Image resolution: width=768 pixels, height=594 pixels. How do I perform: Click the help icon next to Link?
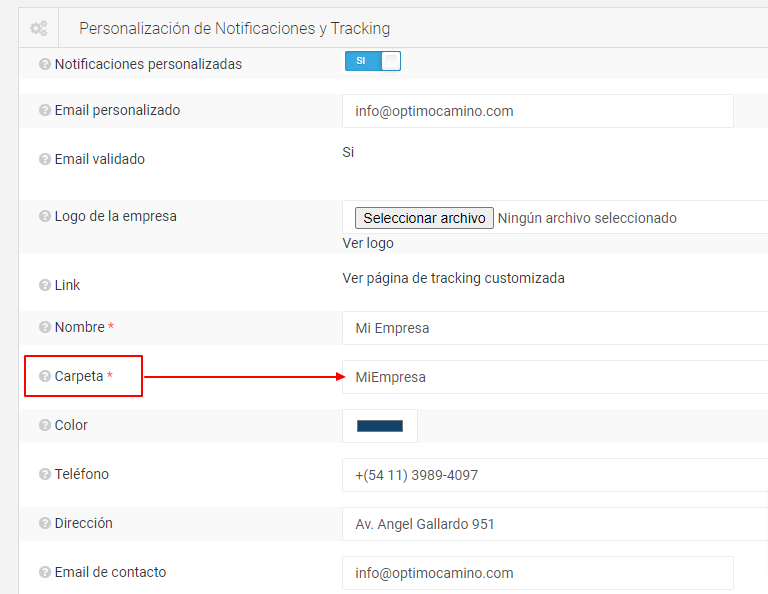click(x=45, y=285)
